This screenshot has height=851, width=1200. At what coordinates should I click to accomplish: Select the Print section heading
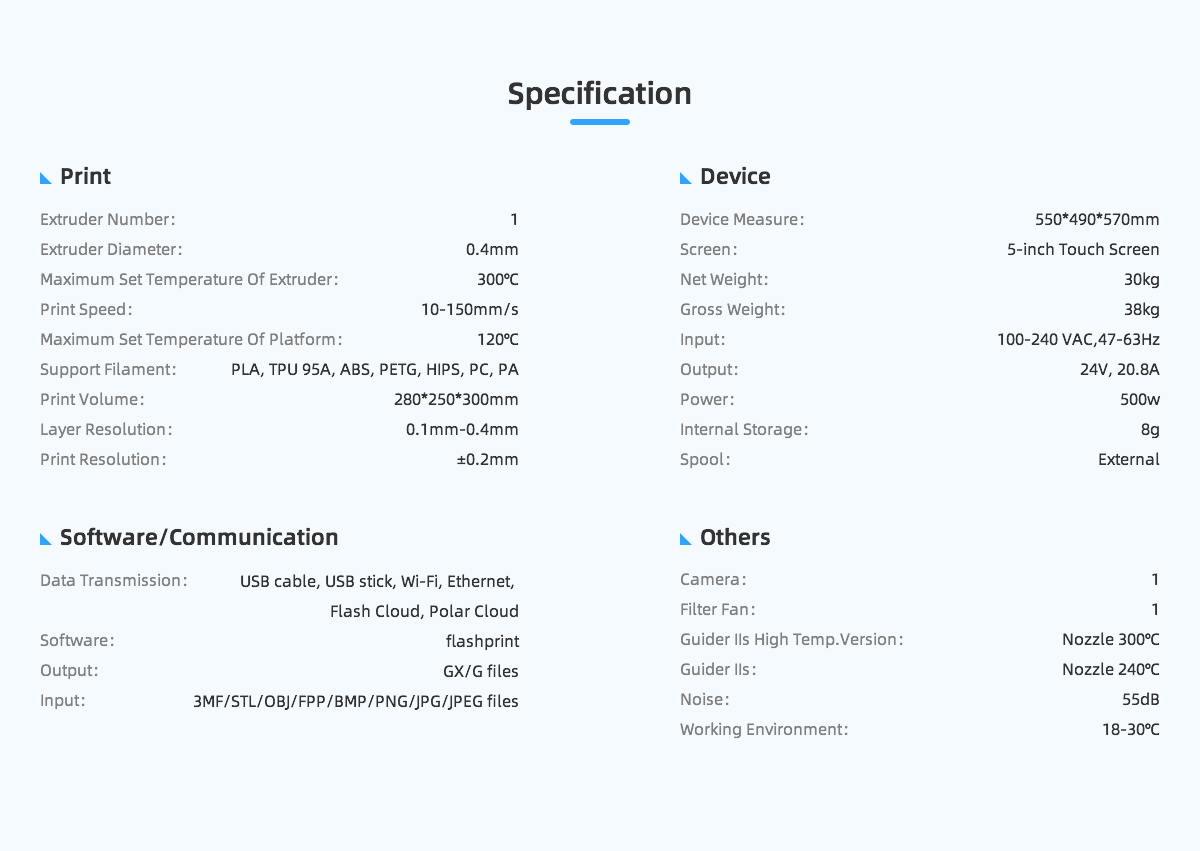[85, 177]
